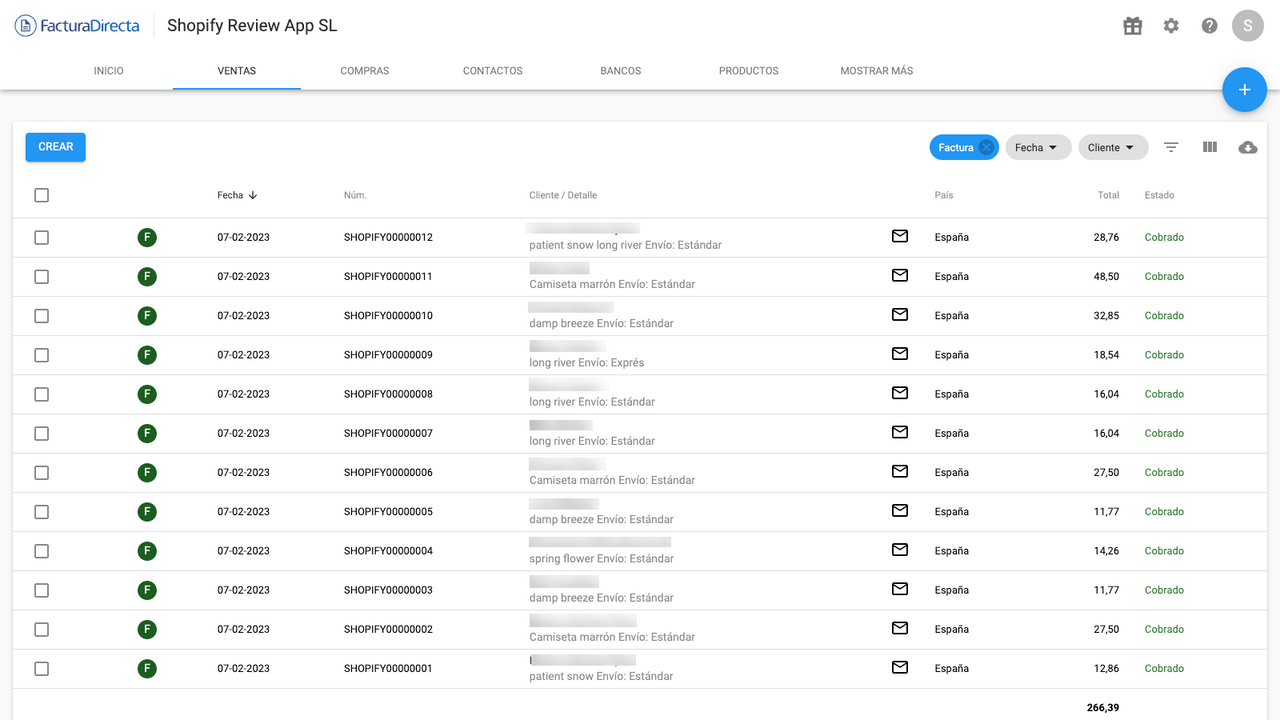Click envelope icon for SHOPIFY00000002
The width and height of the screenshot is (1280, 720).
[x=900, y=628]
